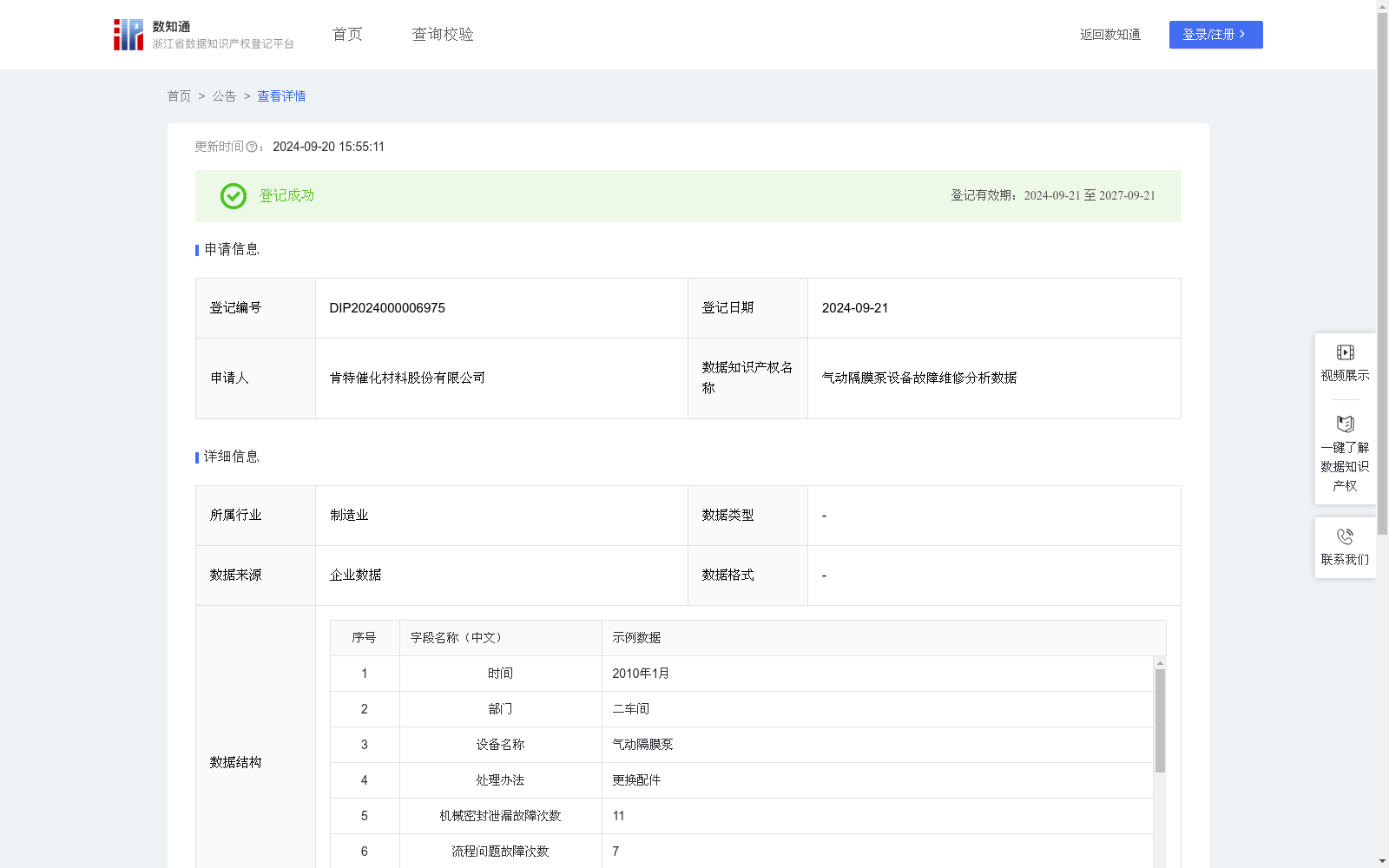Click the 2010年1月 sample value
This screenshot has height=868, width=1389.
coord(641,674)
